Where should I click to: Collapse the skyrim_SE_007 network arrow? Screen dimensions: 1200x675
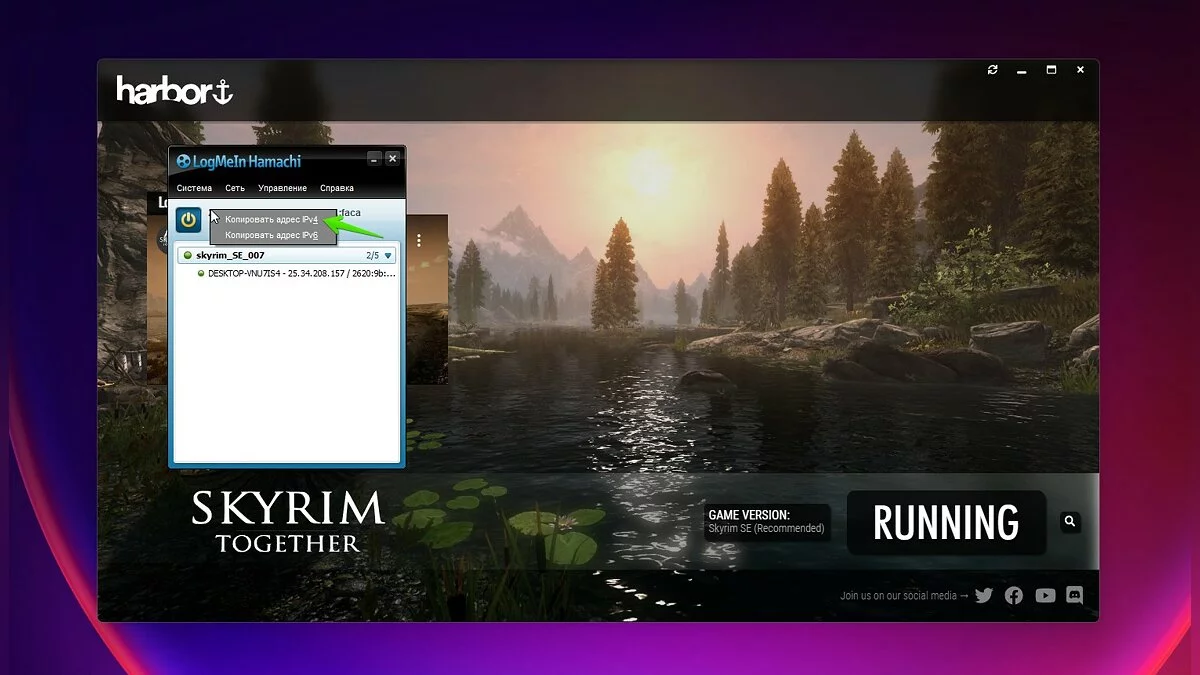389,256
